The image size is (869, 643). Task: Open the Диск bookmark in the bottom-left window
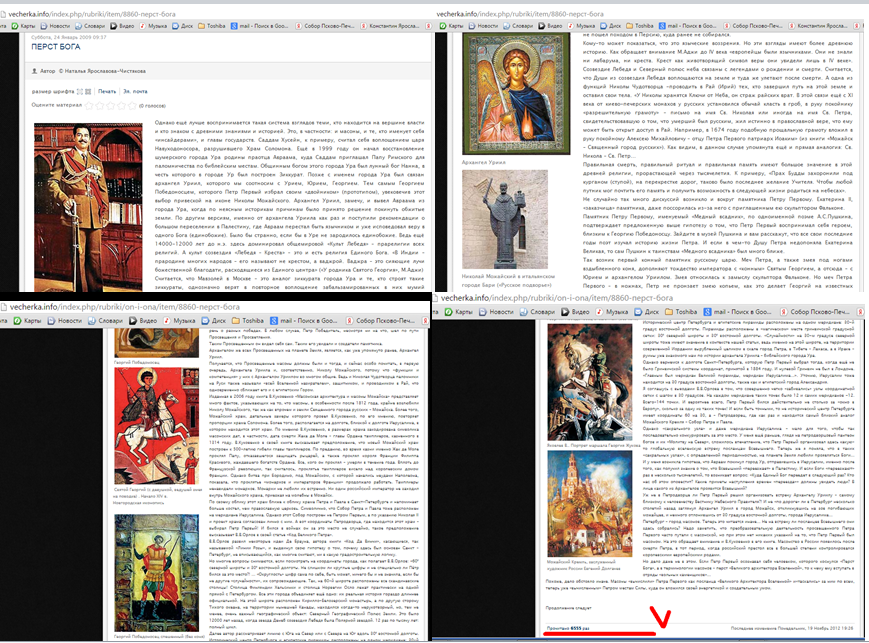214,321
